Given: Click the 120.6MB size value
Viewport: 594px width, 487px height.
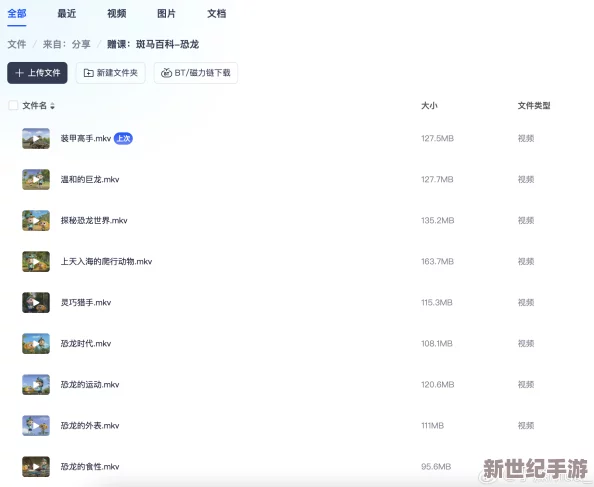Looking at the screenshot, I should click(438, 385).
